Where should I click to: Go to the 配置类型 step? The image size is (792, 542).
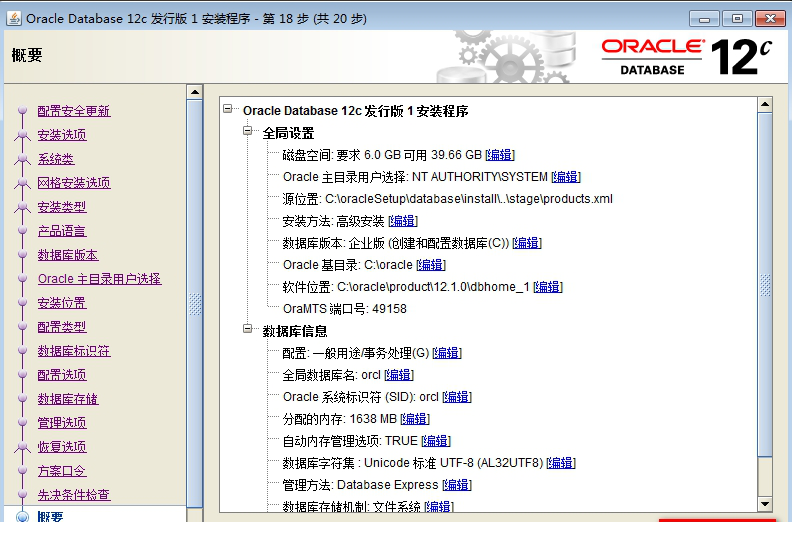click(x=62, y=327)
